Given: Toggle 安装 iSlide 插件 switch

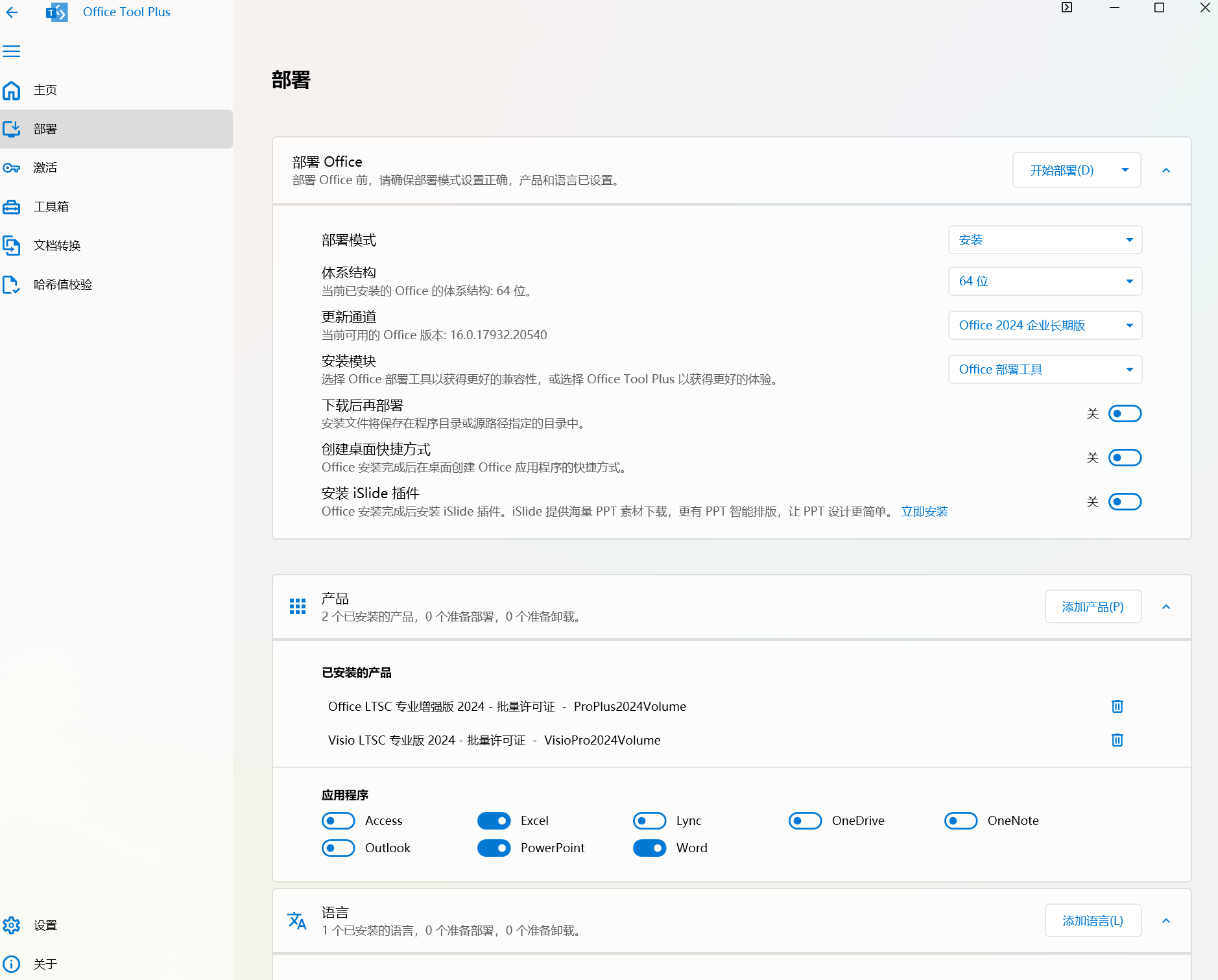Looking at the screenshot, I should pyautogui.click(x=1125, y=502).
